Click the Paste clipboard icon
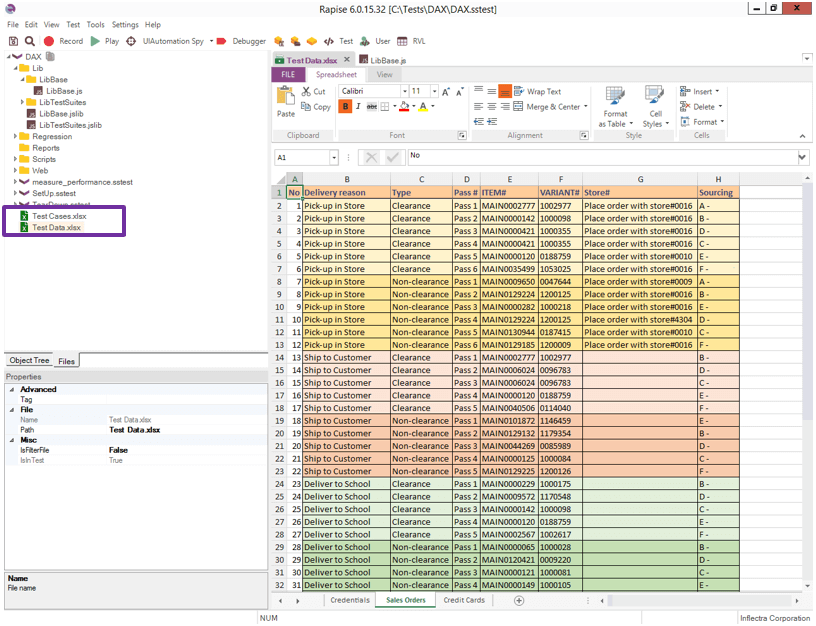This screenshot has height=626, width=816. 285,96
